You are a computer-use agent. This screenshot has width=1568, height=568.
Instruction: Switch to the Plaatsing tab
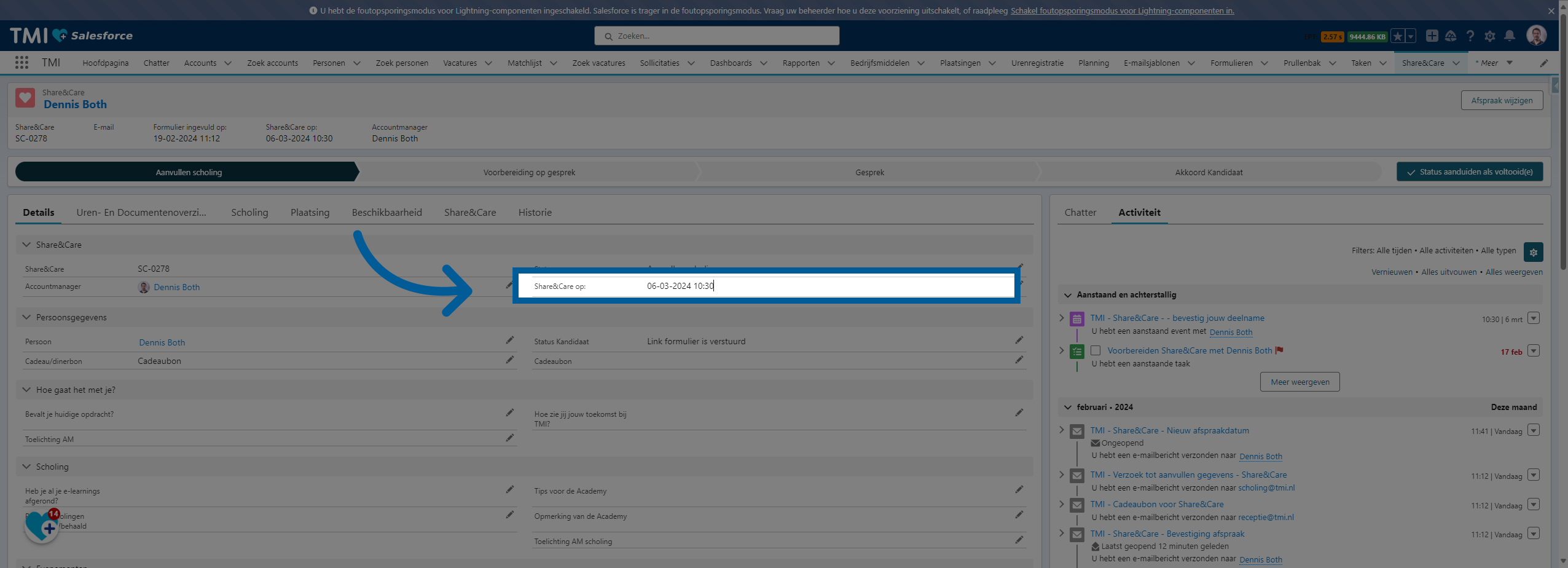coord(310,213)
